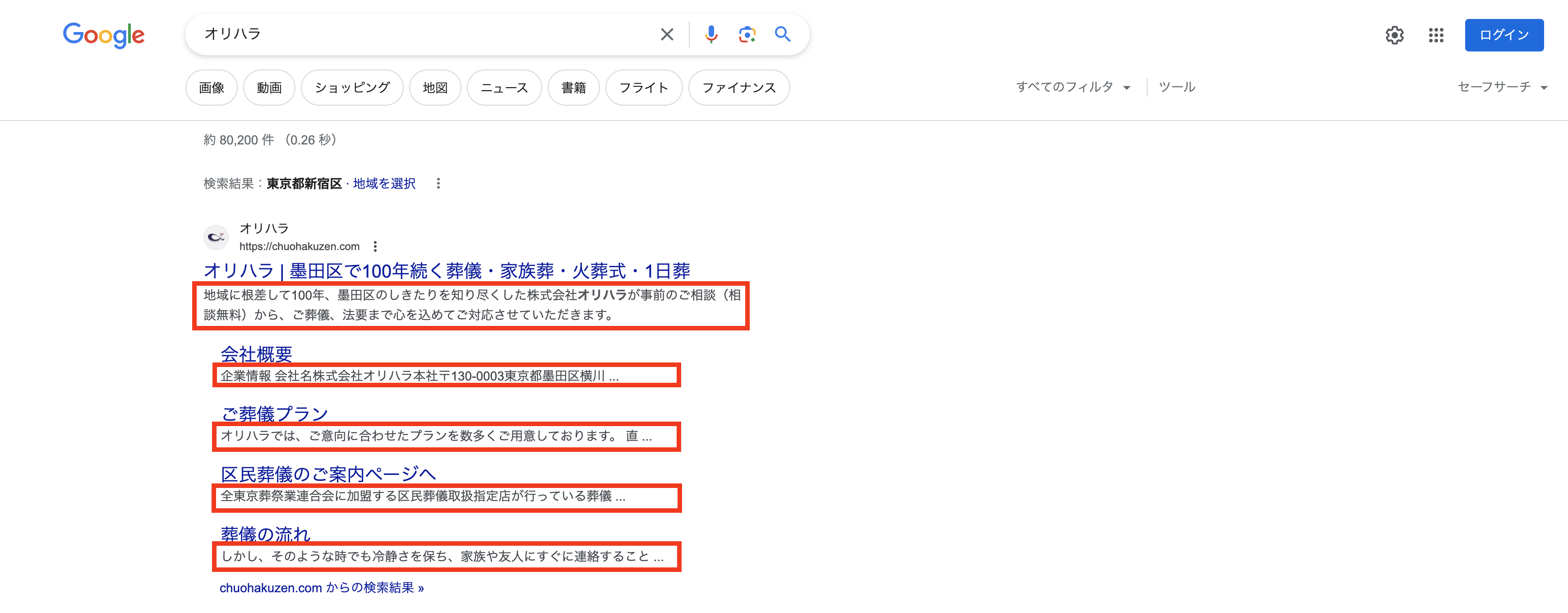
Task: Click the 東京都新宿区 location text
Action: (x=304, y=183)
